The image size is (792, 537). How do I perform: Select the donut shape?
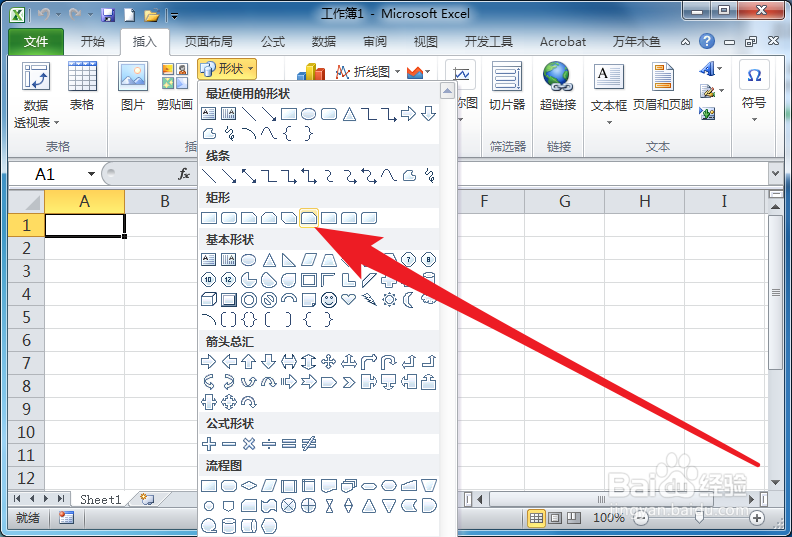click(249, 300)
